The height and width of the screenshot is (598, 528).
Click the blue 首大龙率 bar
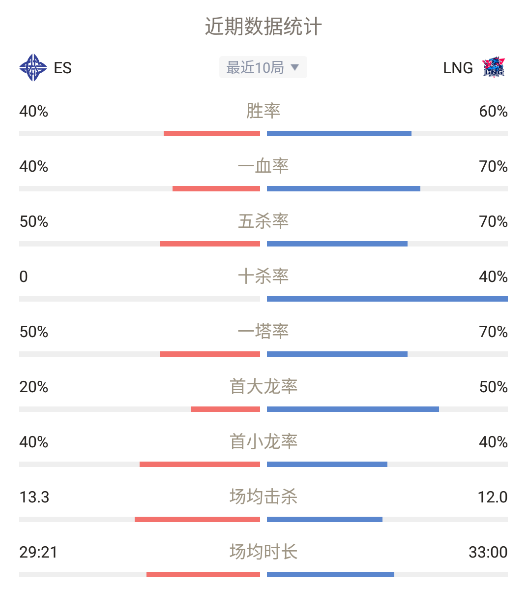pos(353,409)
